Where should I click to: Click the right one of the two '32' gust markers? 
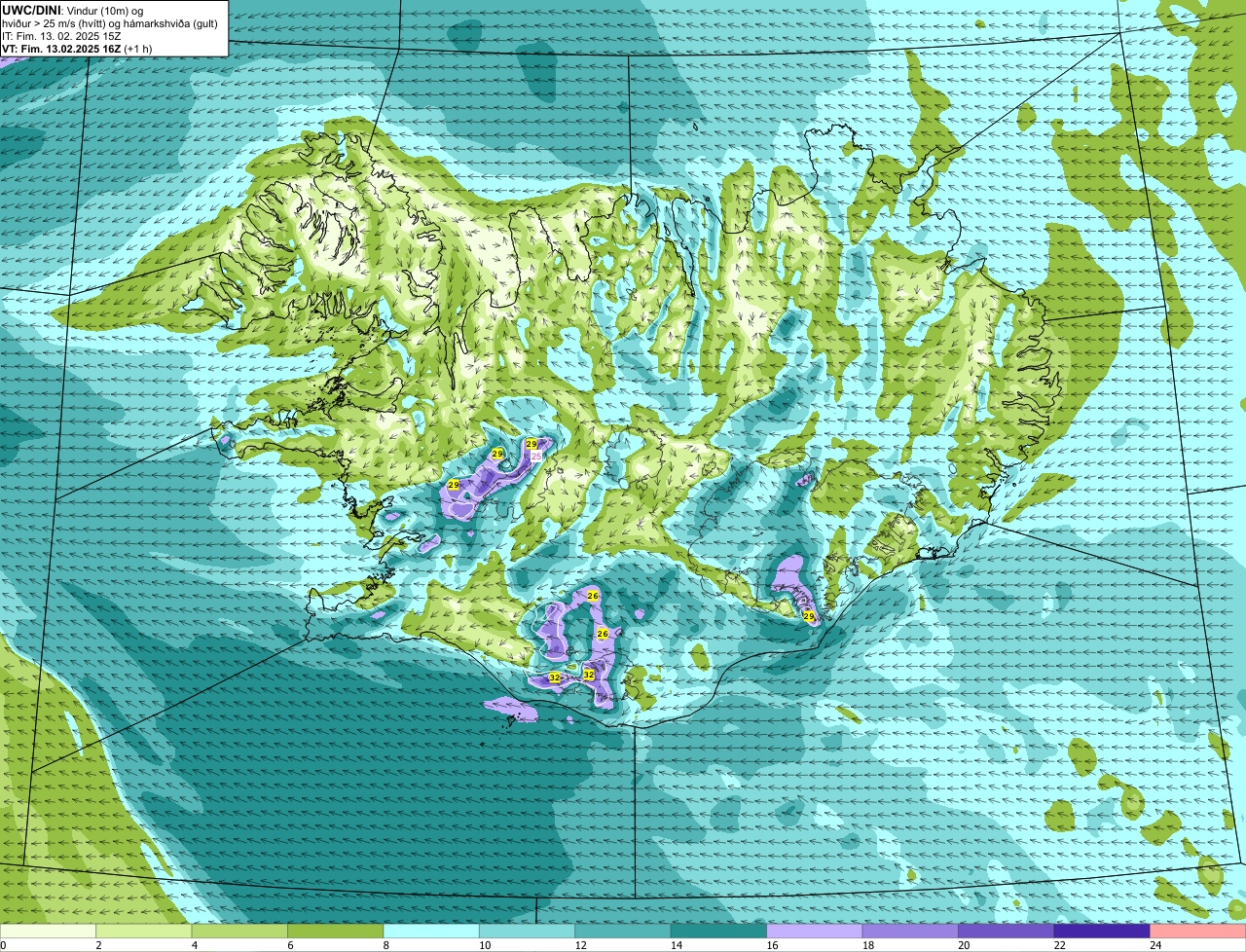tap(588, 675)
